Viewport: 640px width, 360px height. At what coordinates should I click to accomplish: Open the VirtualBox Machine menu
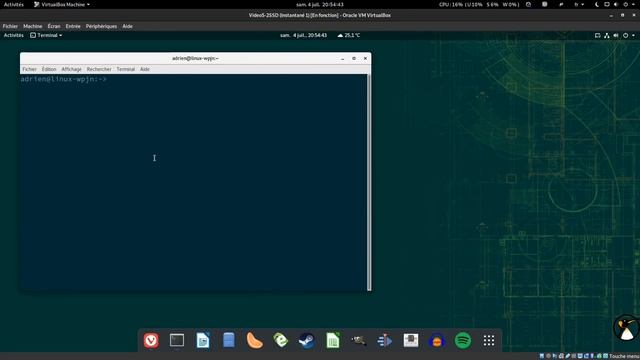(33, 26)
